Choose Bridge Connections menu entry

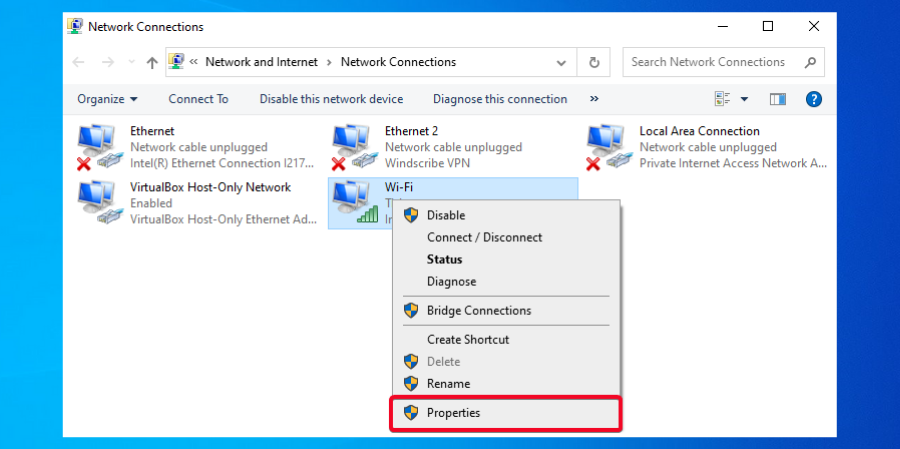(x=505, y=311)
